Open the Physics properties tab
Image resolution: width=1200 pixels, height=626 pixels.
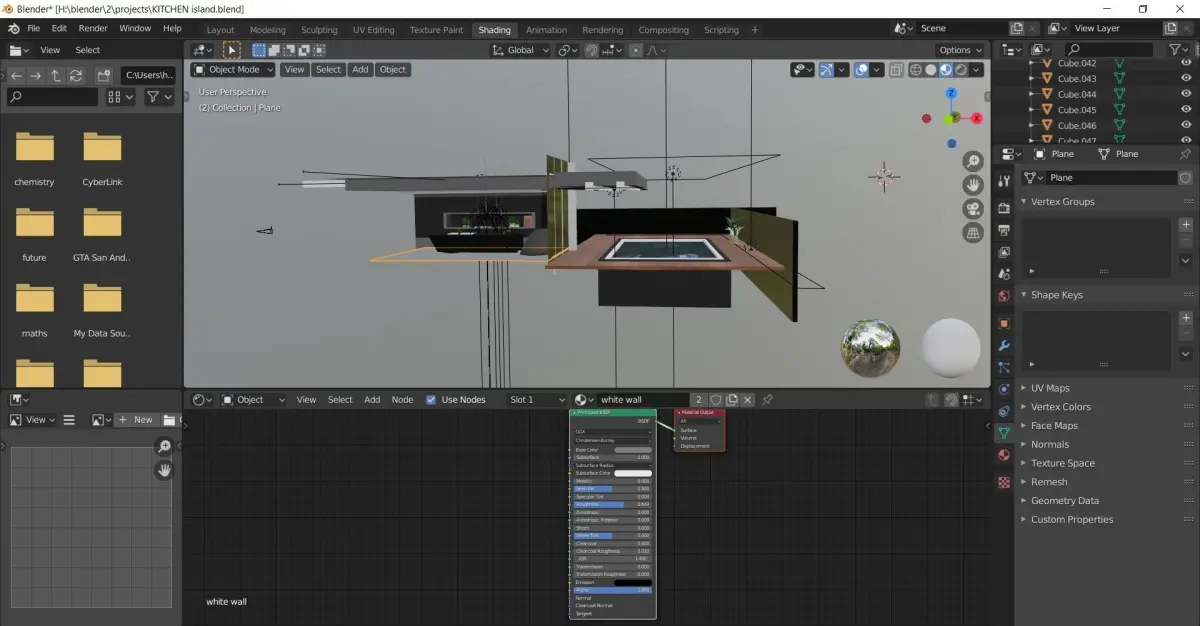point(1004,389)
